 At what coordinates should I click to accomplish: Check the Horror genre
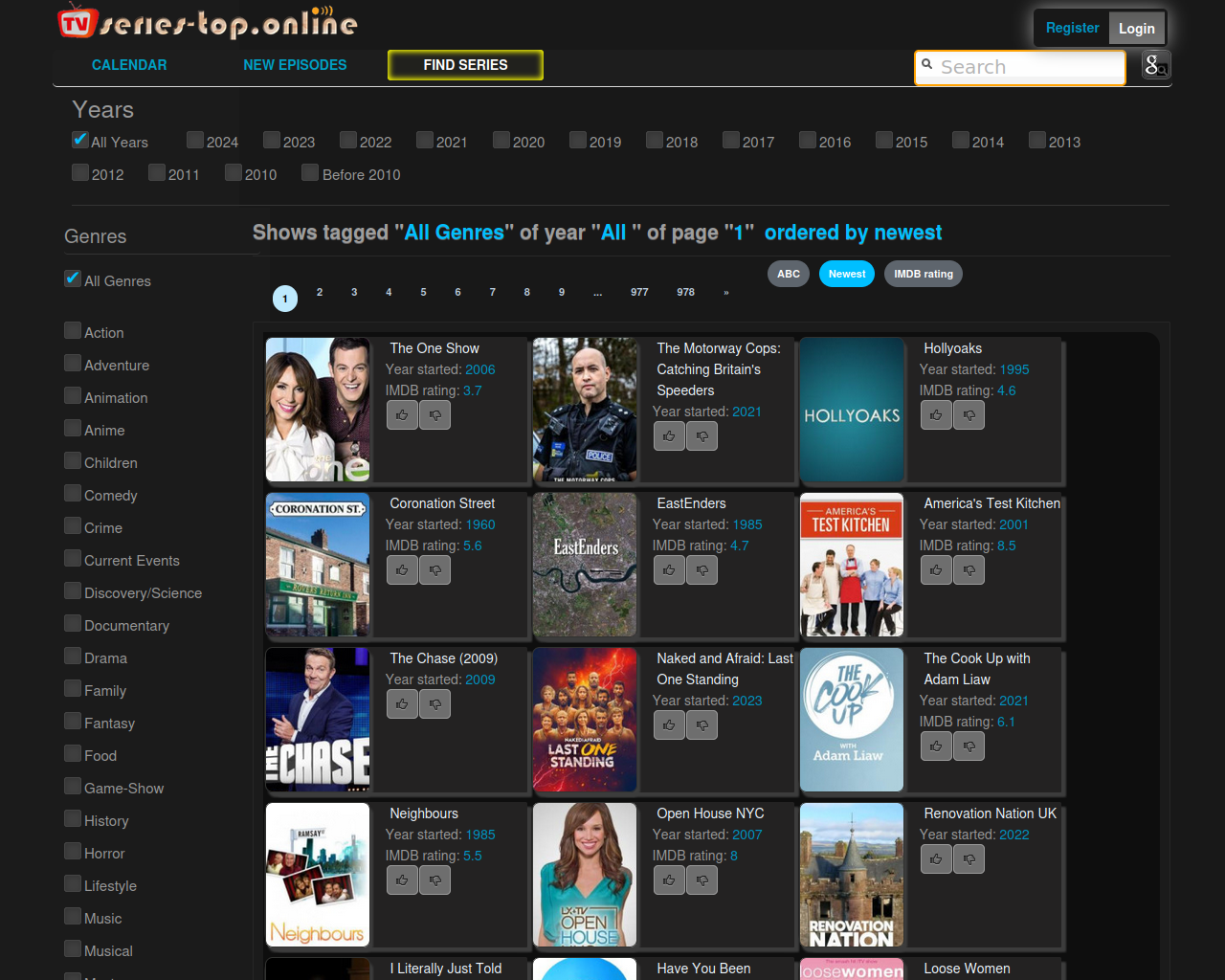(73, 851)
